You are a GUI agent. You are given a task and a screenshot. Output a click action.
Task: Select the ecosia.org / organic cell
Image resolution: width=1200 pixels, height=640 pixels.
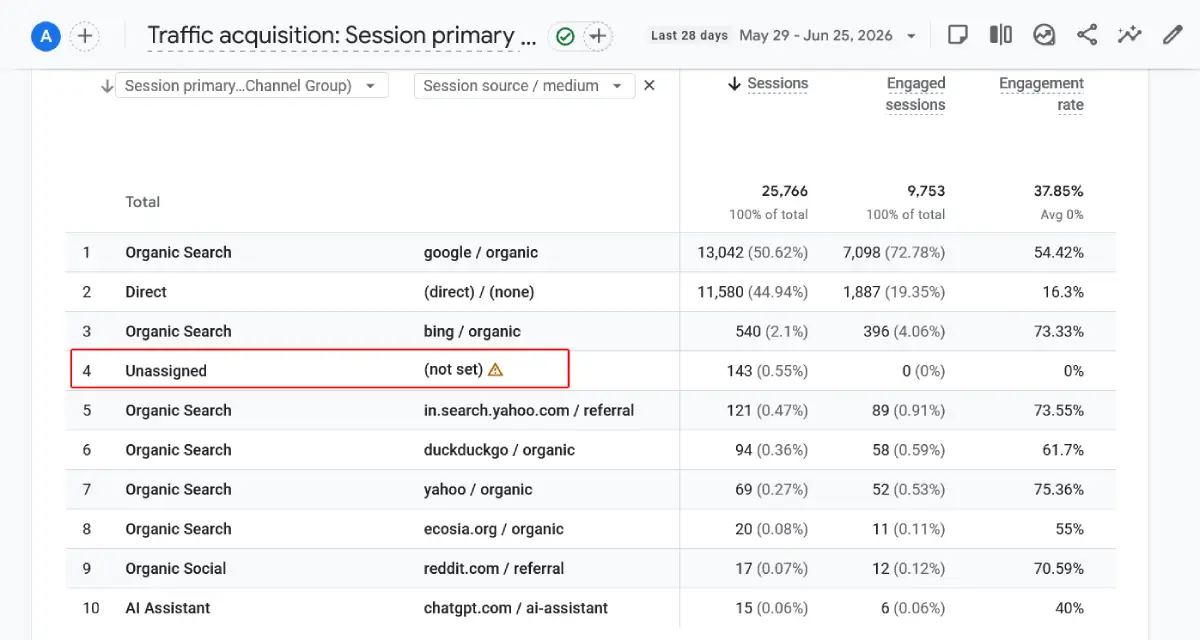pyautogui.click(x=494, y=529)
